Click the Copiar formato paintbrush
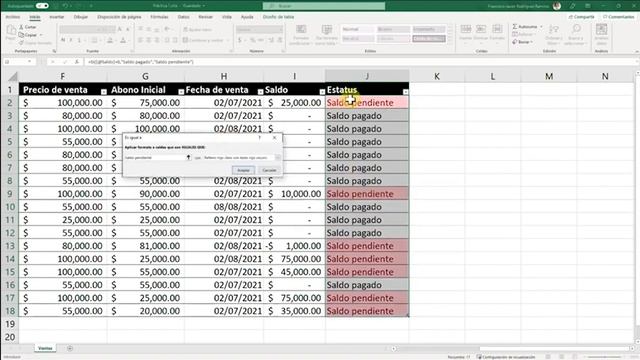The height and width of the screenshot is (360, 640). pos(36,42)
